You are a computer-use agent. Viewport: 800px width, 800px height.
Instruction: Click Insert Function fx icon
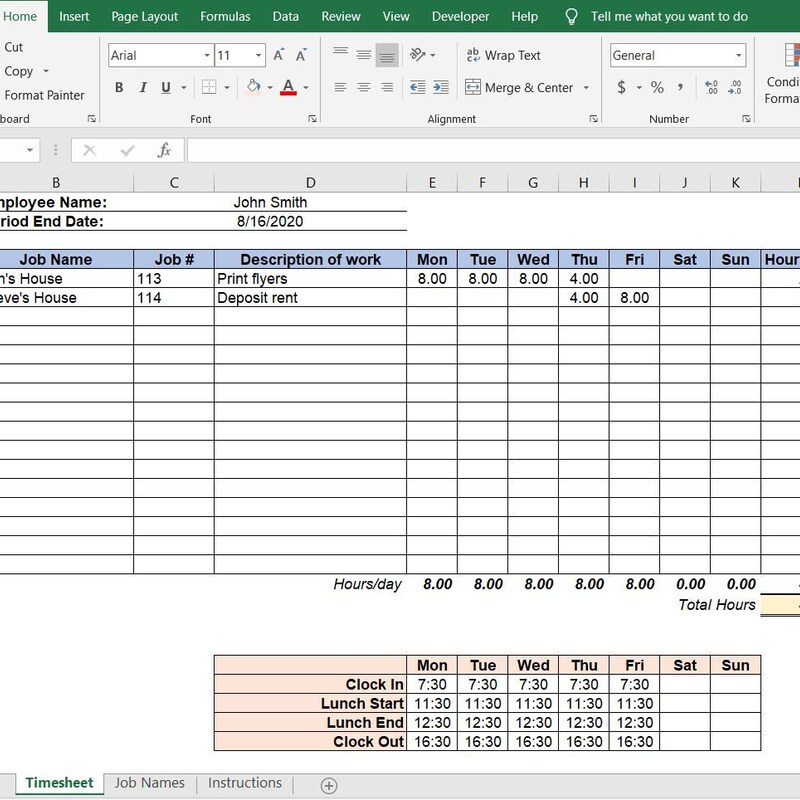coord(164,150)
